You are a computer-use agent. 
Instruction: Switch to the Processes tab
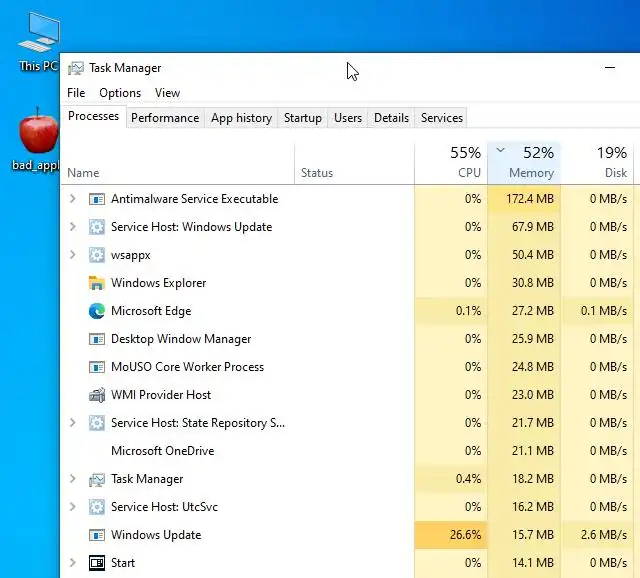93,116
